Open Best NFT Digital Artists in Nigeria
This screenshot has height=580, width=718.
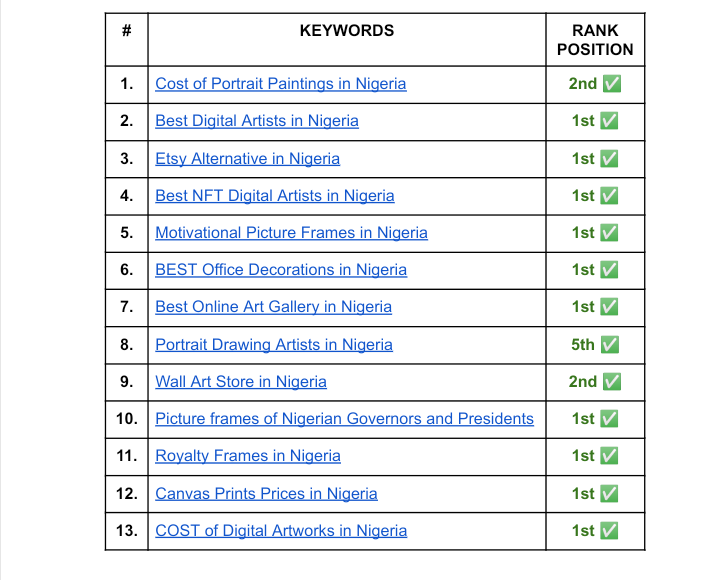[274, 196]
